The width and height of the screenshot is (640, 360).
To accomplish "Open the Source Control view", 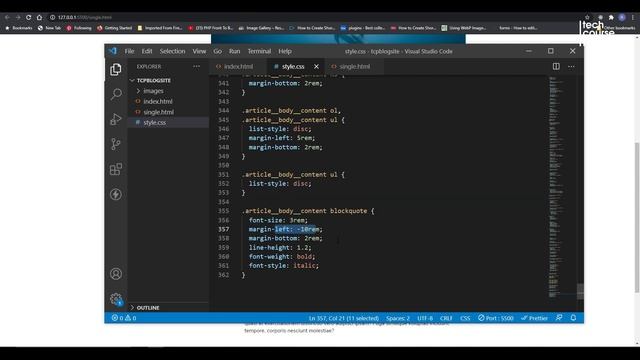I will (116, 144).
